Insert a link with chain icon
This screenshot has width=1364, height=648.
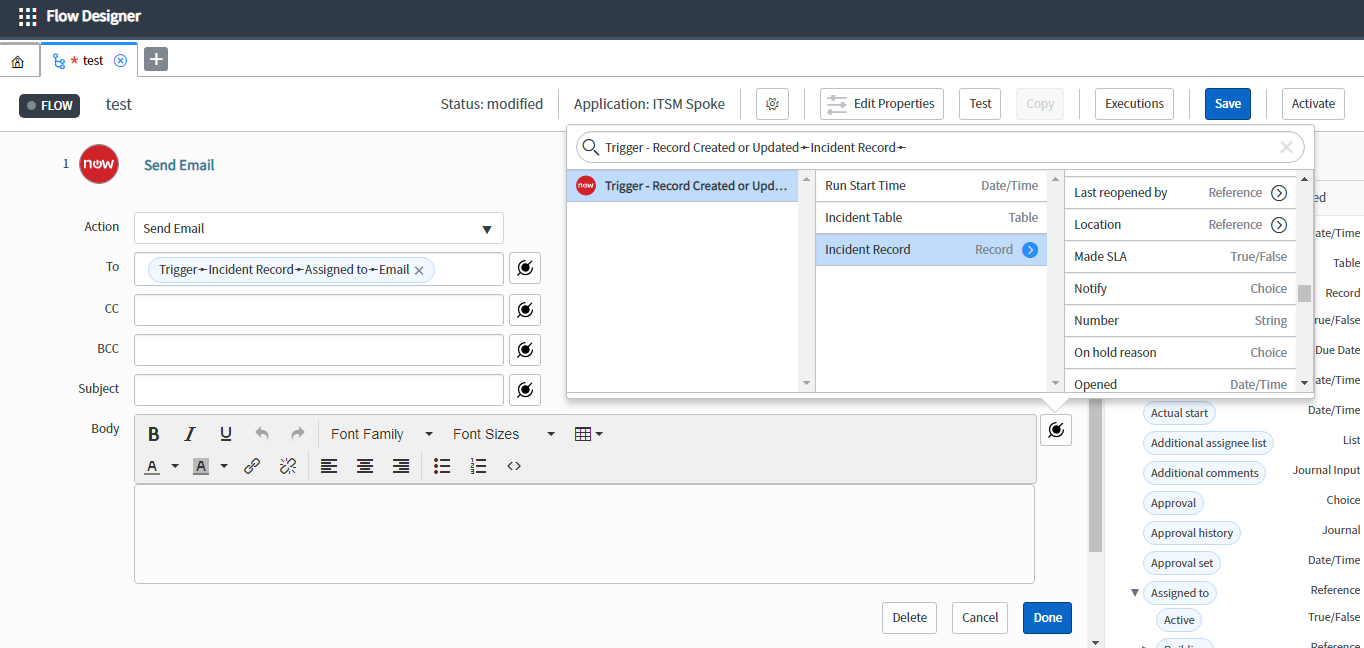[x=252, y=466]
